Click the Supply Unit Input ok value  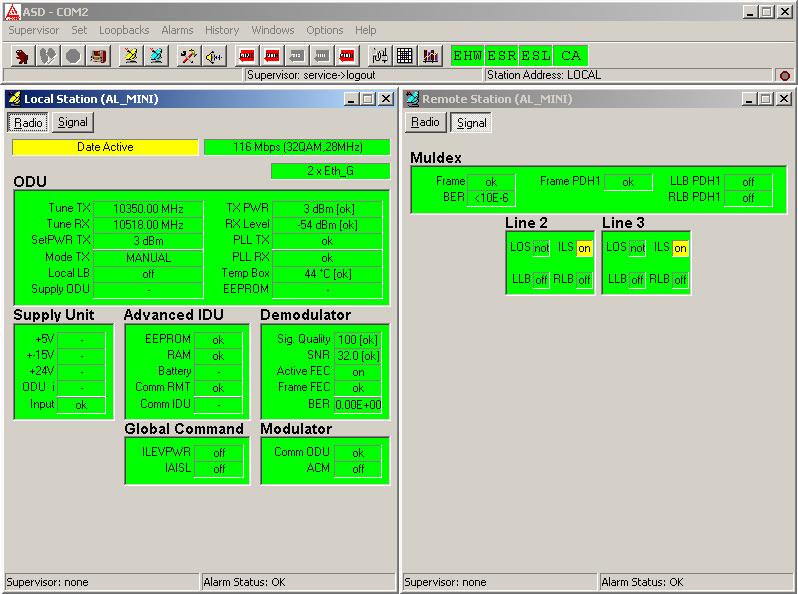pos(81,405)
